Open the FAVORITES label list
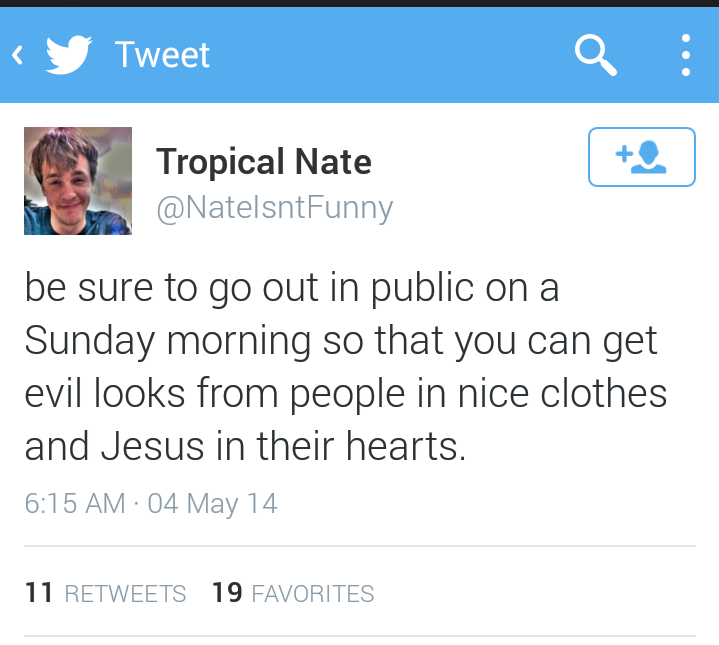This screenshot has height=645, width=719. (312, 594)
